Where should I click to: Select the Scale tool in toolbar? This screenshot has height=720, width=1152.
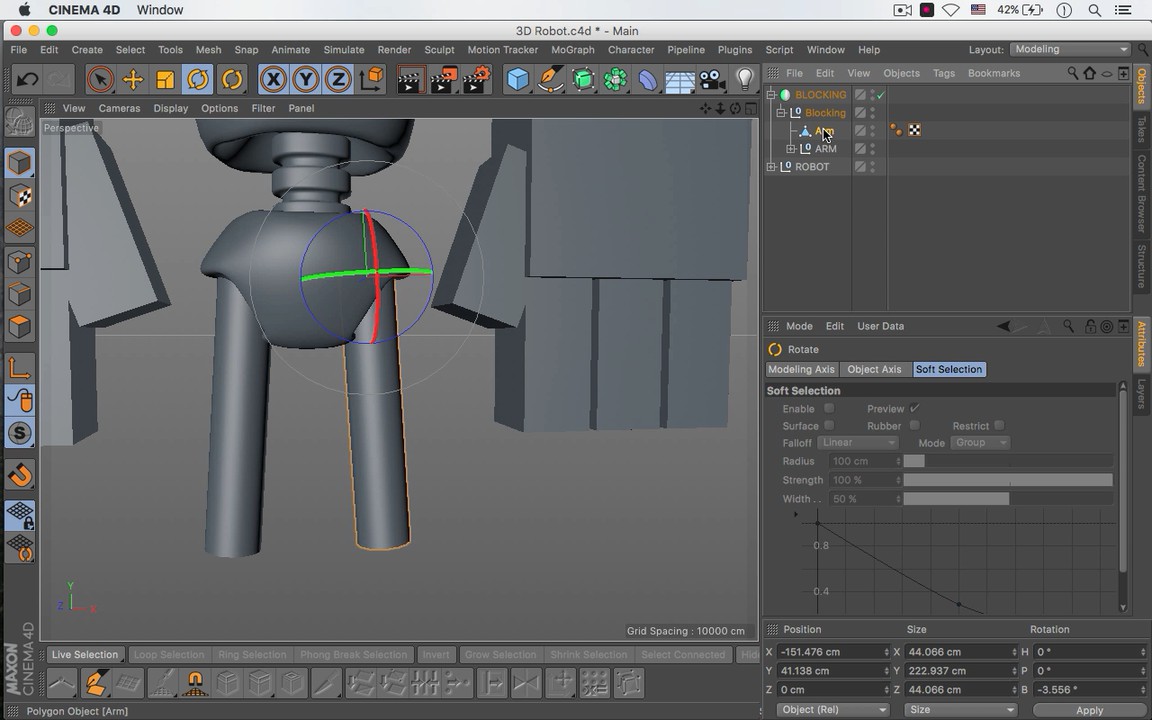click(x=165, y=80)
